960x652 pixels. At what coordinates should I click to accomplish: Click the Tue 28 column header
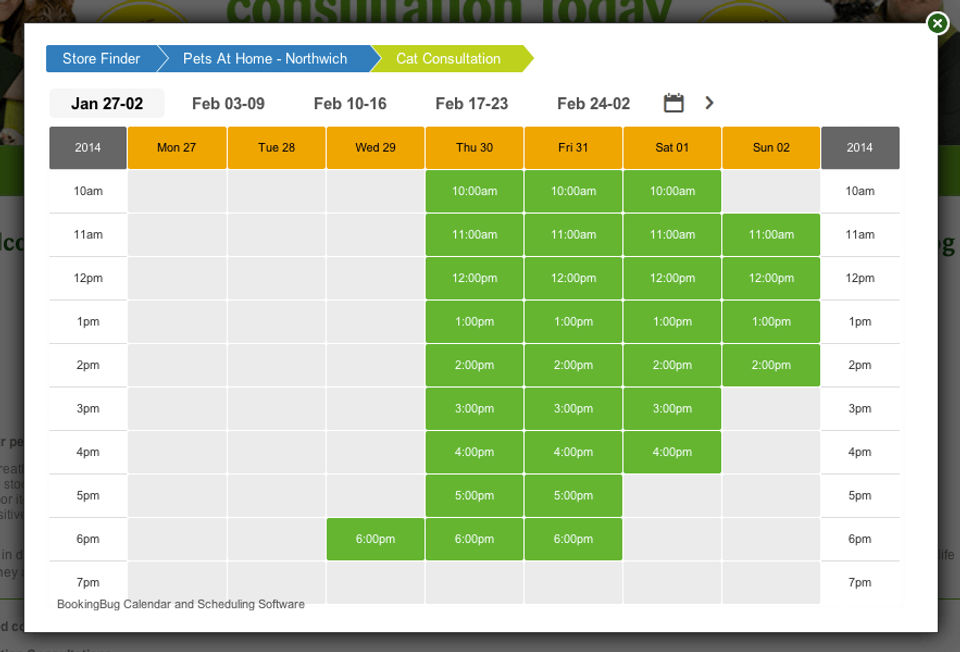tap(276, 148)
